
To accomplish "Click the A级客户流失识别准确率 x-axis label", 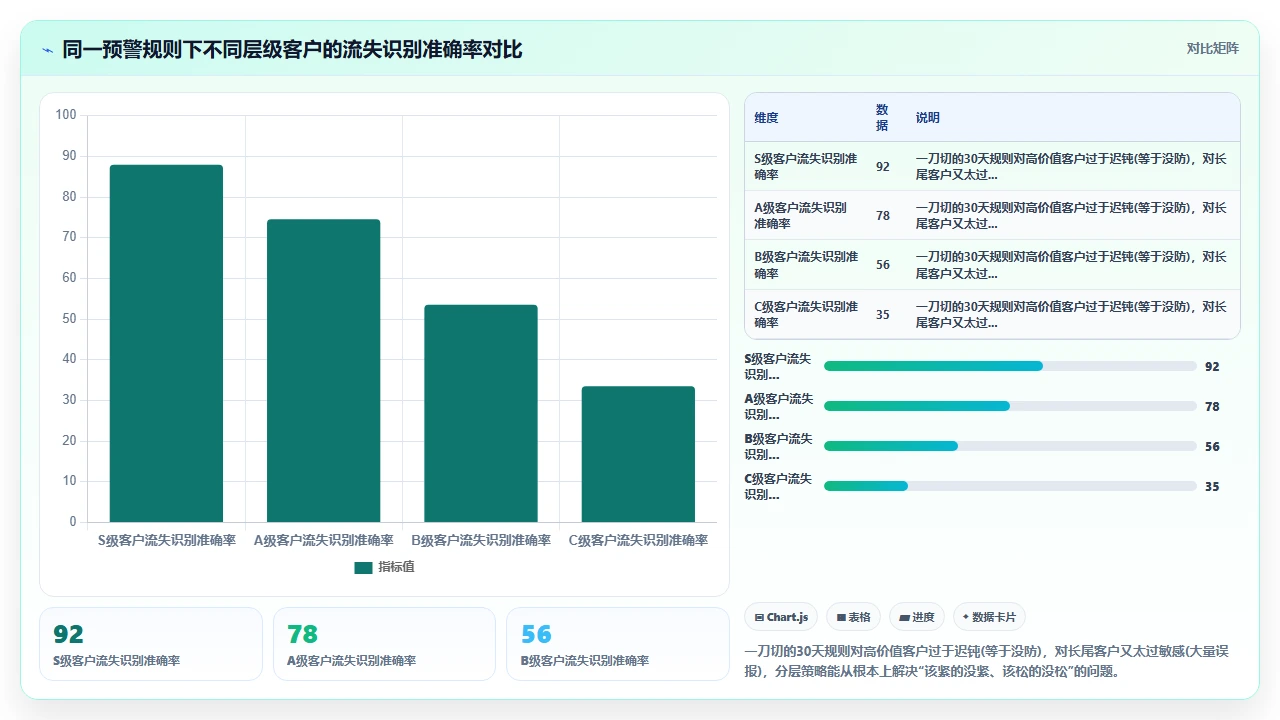I will click(323, 540).
